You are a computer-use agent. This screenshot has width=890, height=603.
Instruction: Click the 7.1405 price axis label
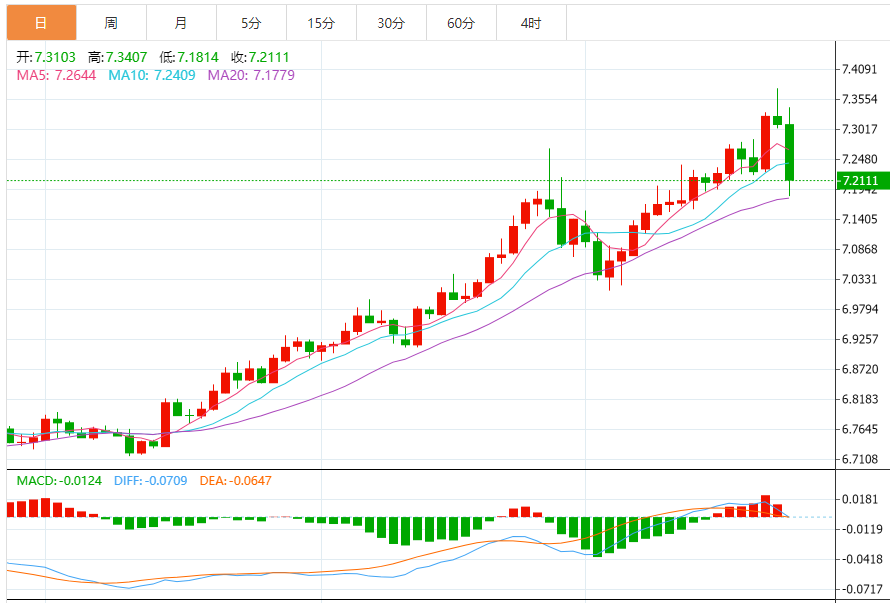tap(860, 219)
